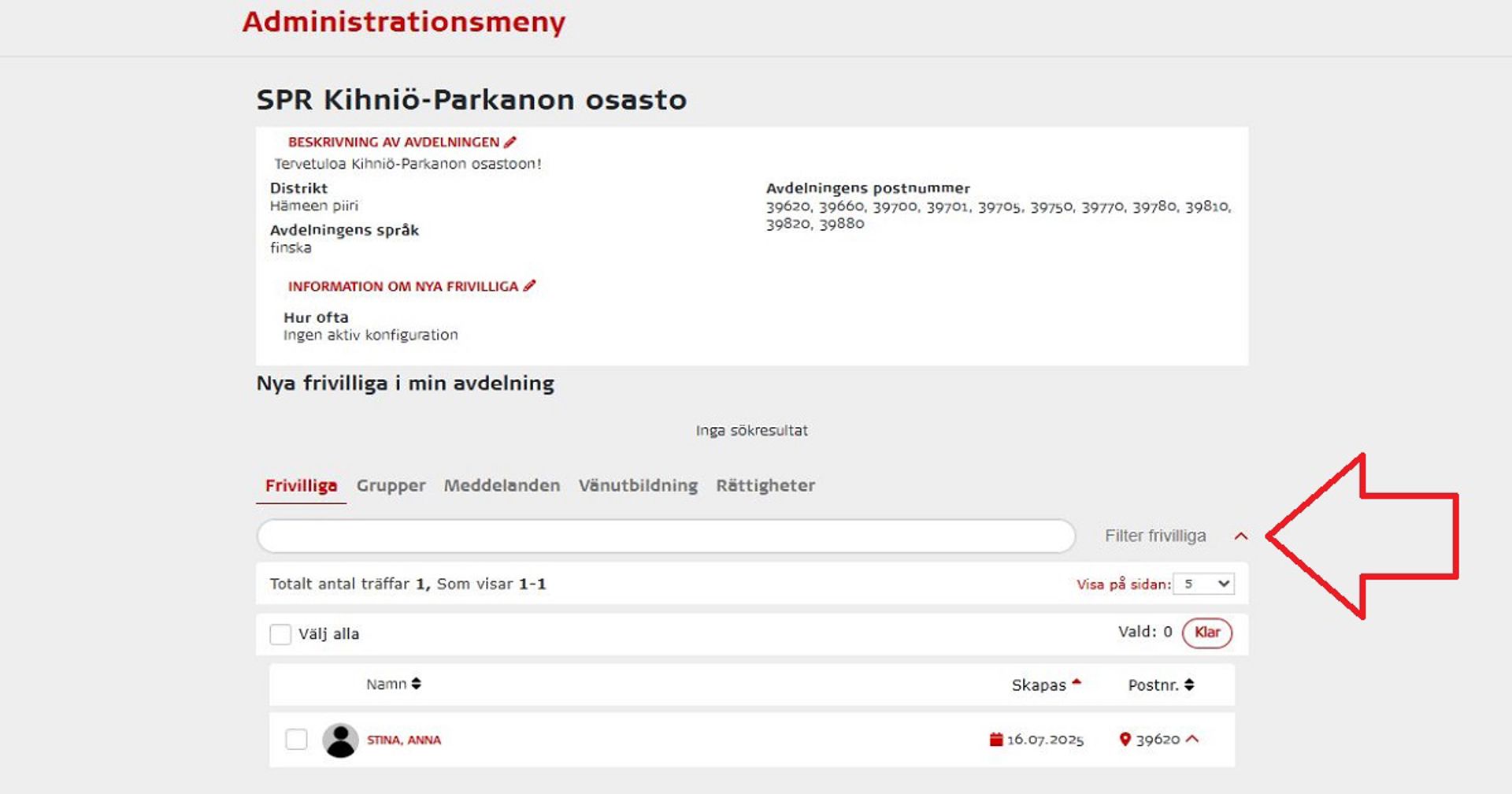This screenshot has width=1512, height=794.
Task: Click pencil icon beside Beskrivning av avdelningen
Action: click(510, 142)
